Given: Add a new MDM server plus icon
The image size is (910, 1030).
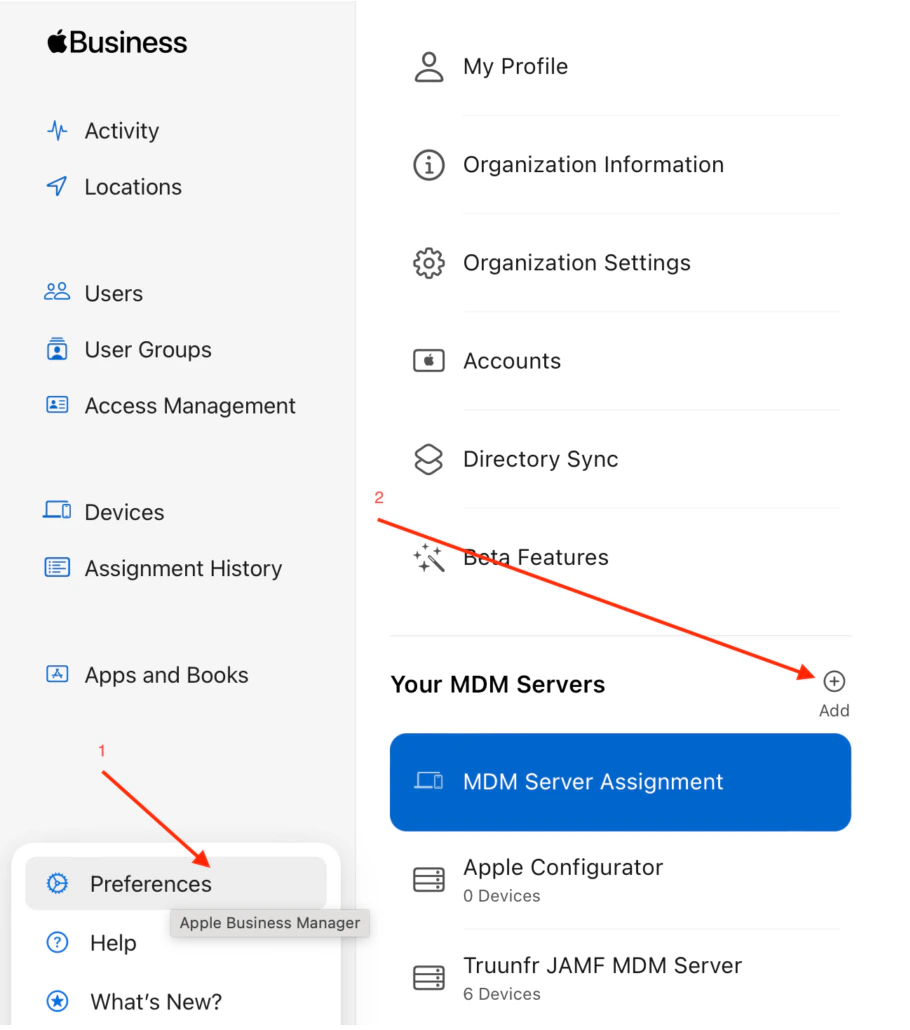Looking at the screenshot, I should point(834,681).
